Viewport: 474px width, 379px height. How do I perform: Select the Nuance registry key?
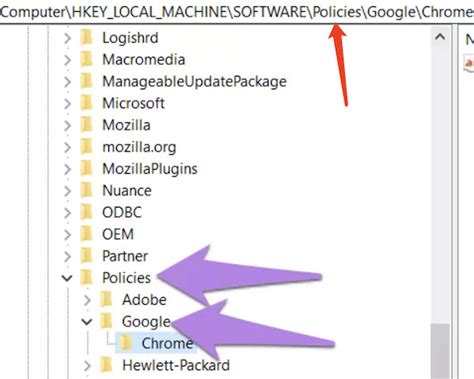click(127, 191)
